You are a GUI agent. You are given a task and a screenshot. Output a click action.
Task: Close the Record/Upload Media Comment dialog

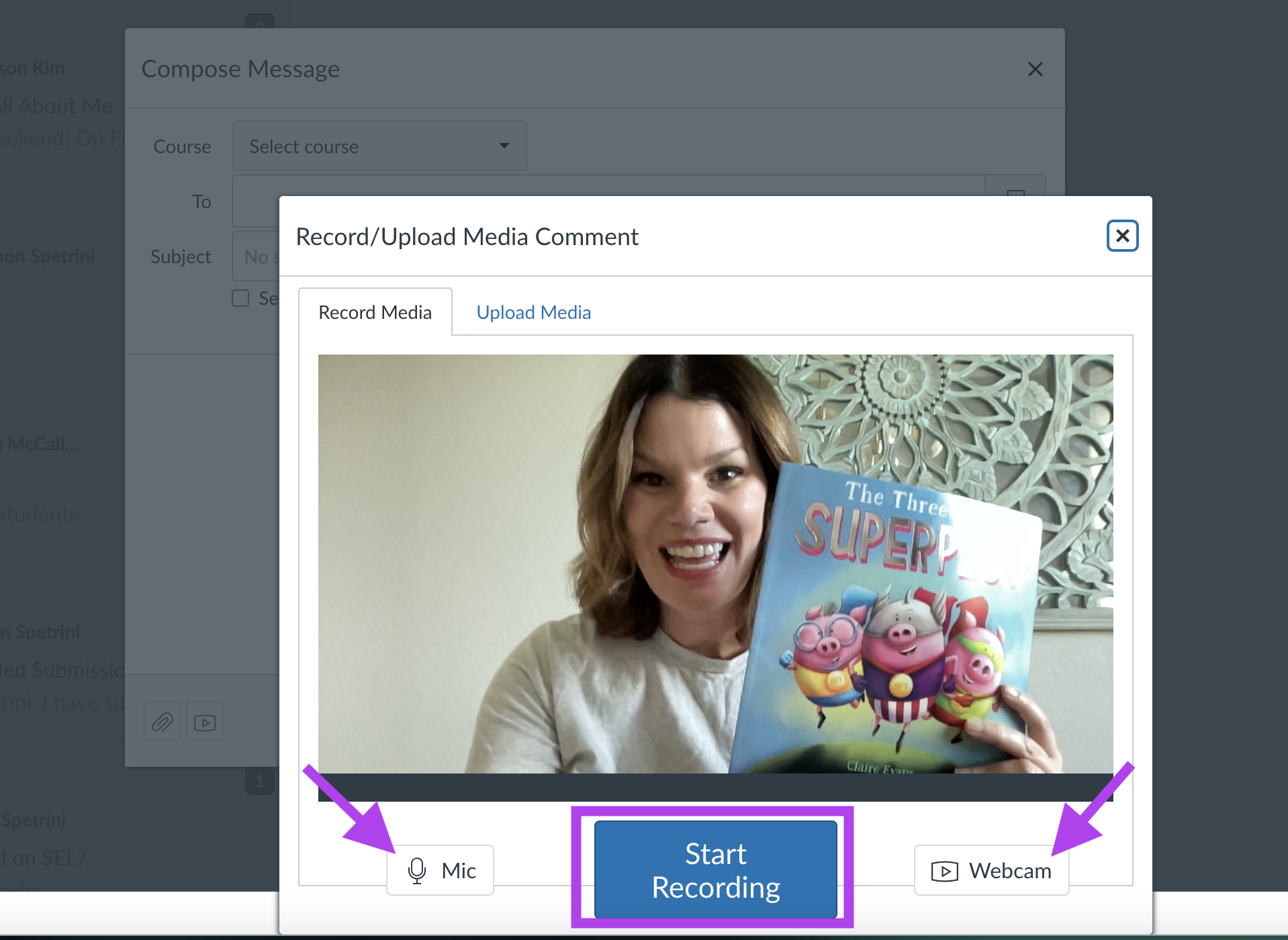point(1122,236)
